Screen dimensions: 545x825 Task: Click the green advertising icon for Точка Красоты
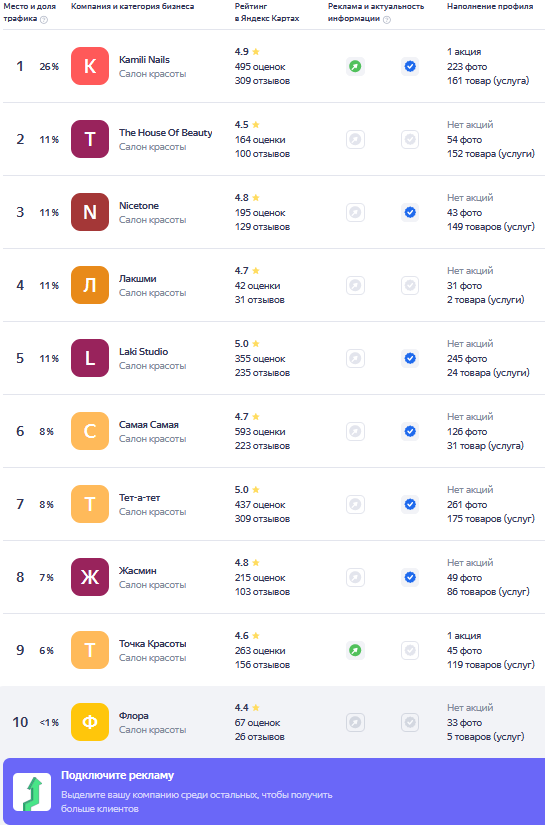(x=356, y=650)
